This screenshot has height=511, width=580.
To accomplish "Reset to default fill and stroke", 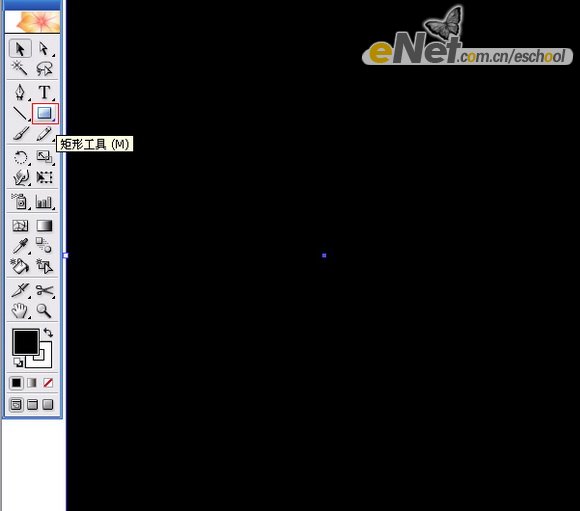I will click(18, 363).
